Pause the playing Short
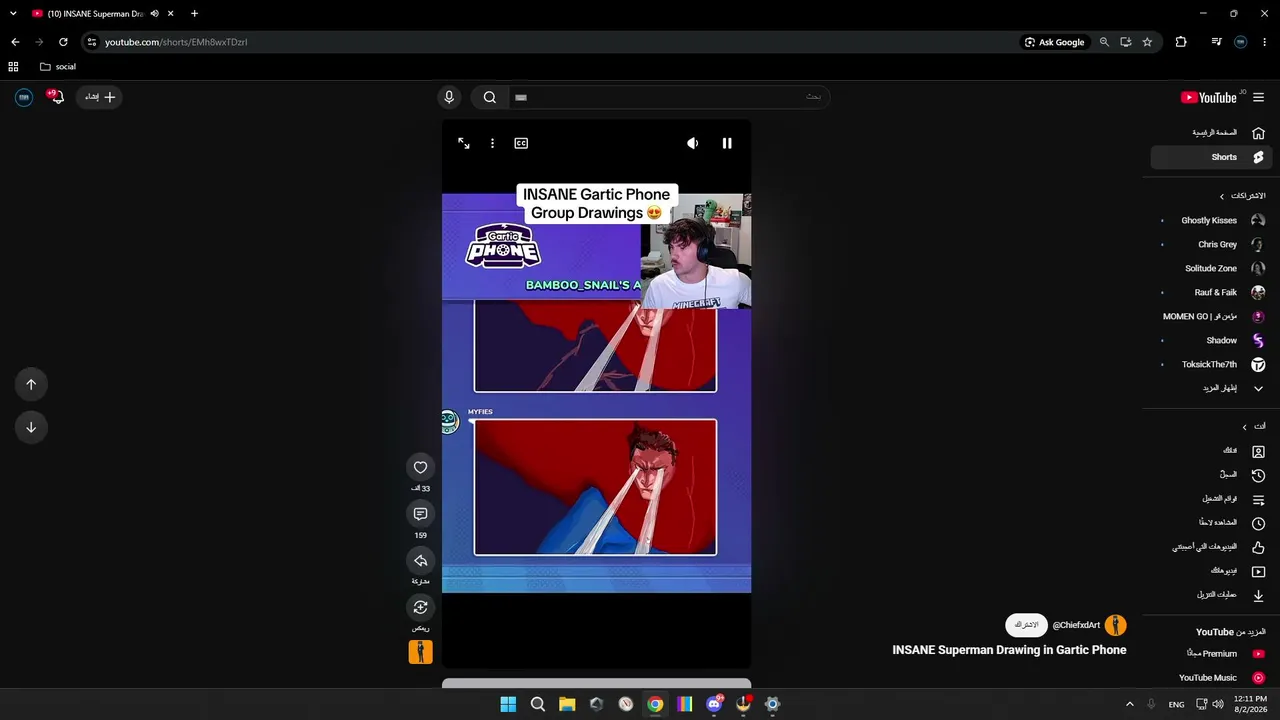The image size is (1280, 720). [727, 143]
